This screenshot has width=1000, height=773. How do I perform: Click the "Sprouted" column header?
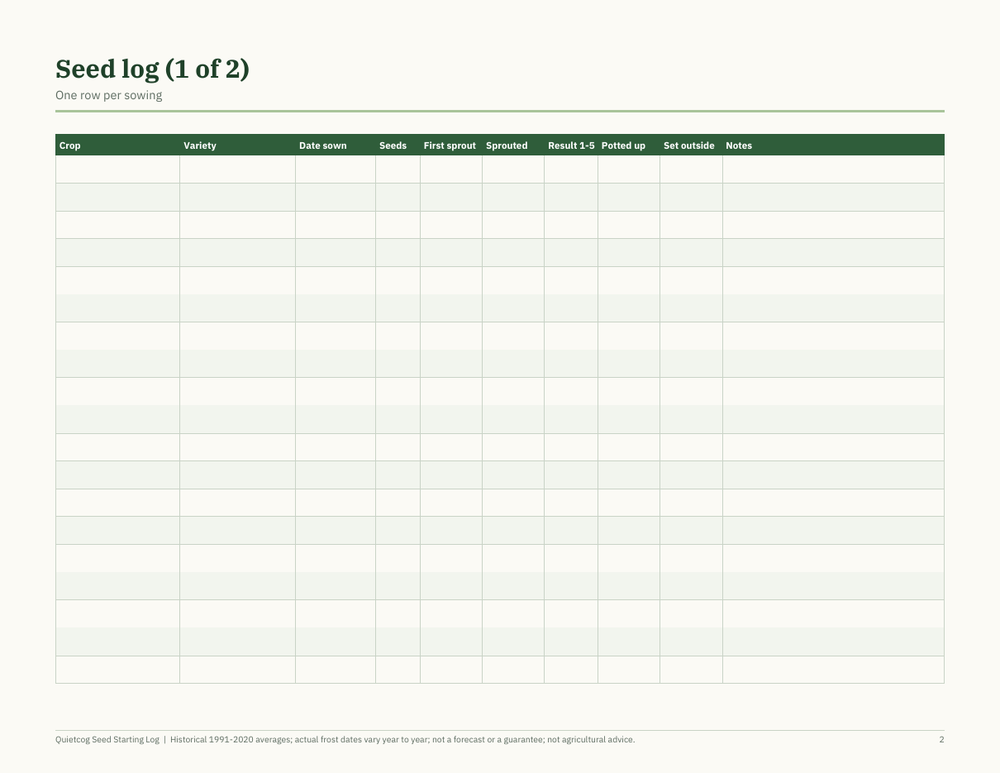506,145
